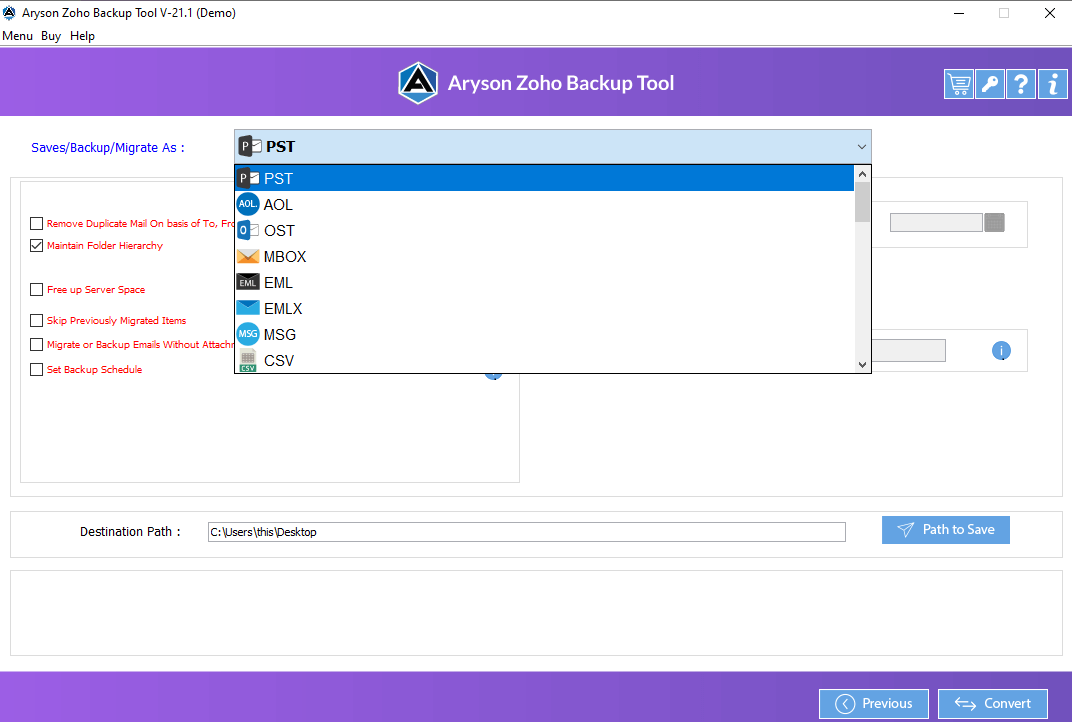The height and width of the screenshot is (722, 1072).
Task: Select PST from the format list
Action: [545, 178]
